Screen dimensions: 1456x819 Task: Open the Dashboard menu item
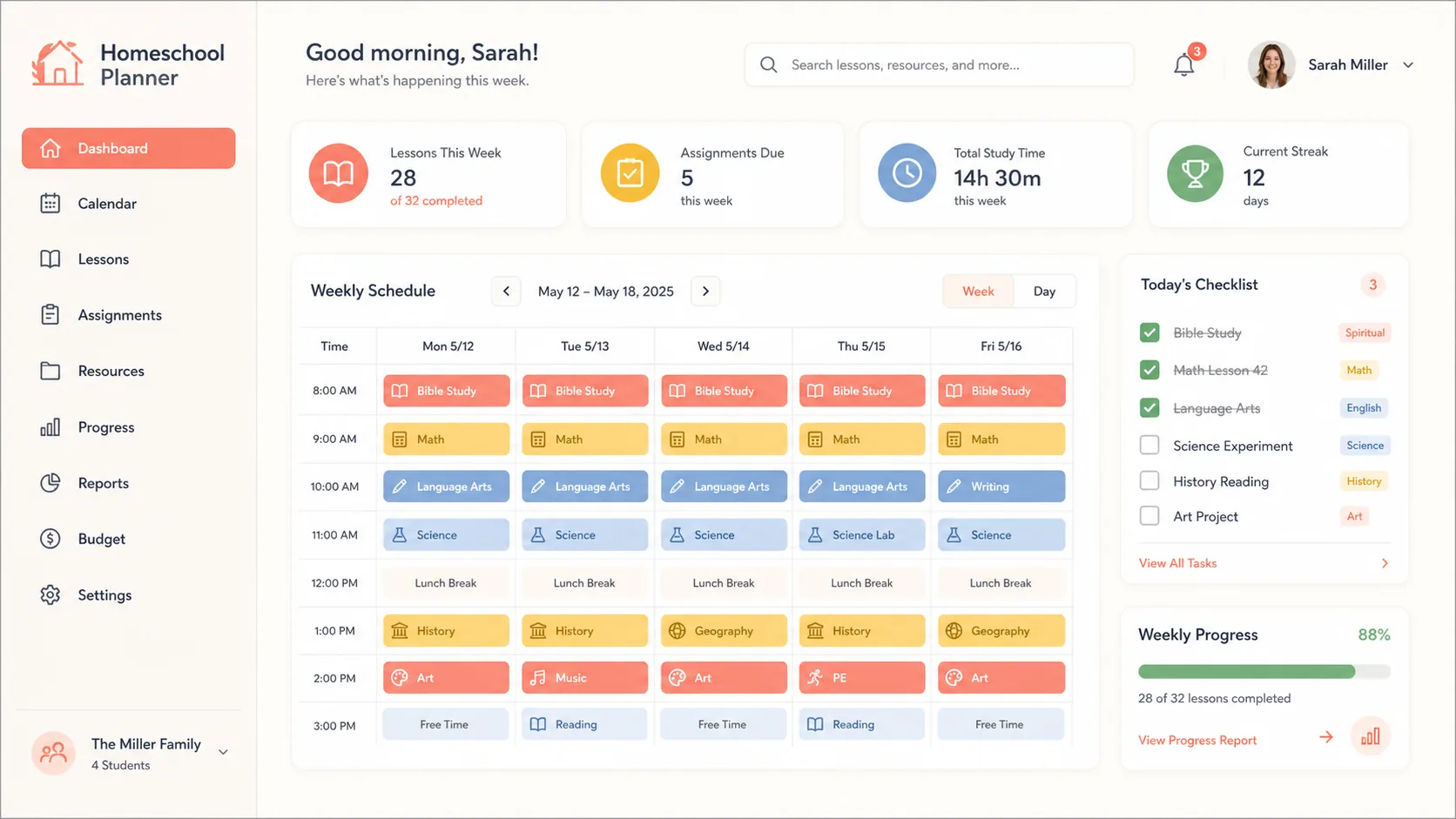pos(129,148)
